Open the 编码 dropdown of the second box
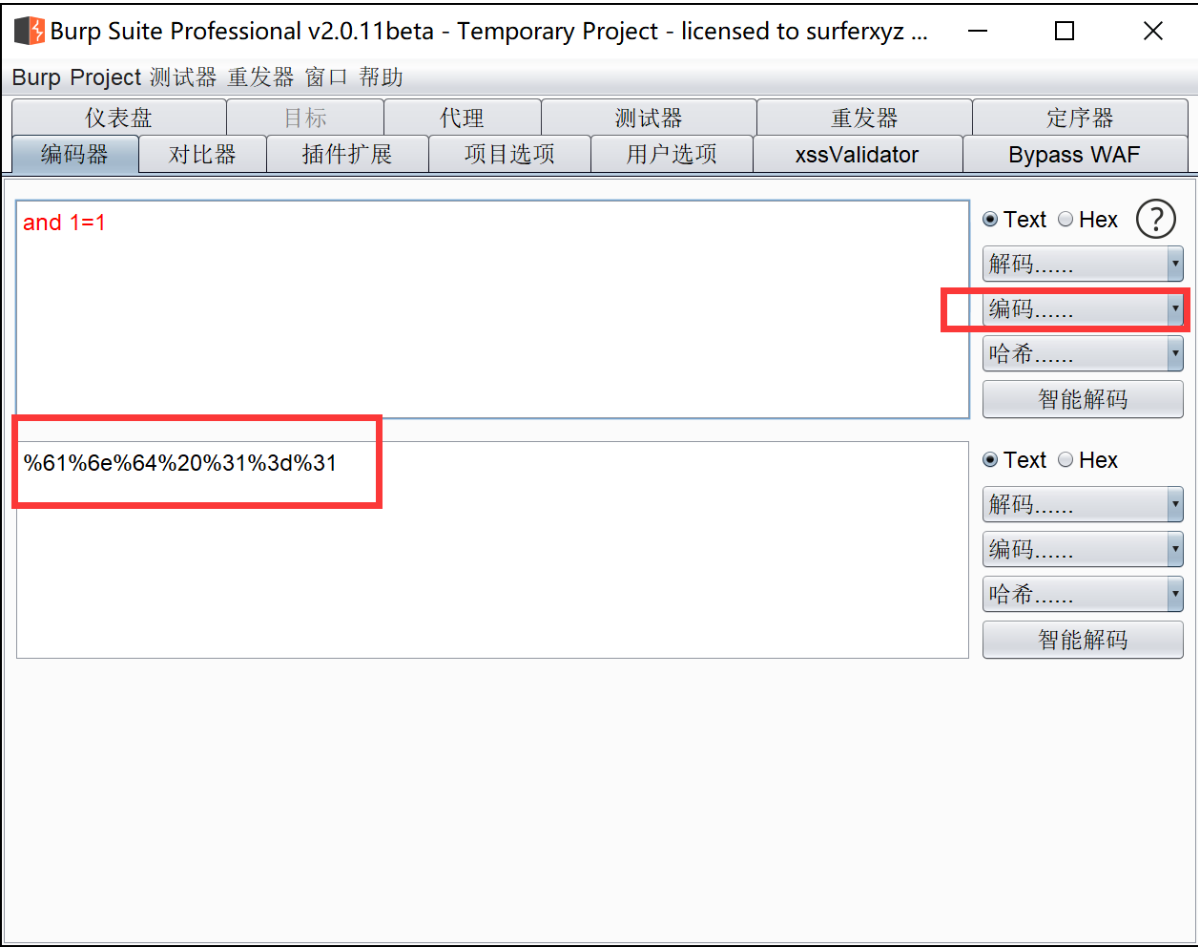Viewport: 1198px width, 948px height. [x=1083, y=549]
